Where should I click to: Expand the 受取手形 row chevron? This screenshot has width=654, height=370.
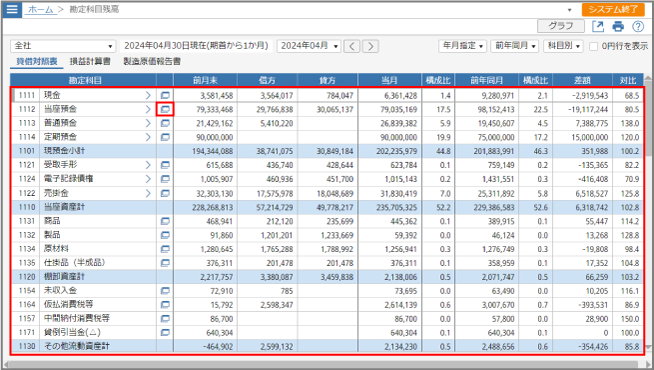tap(148, 165)
